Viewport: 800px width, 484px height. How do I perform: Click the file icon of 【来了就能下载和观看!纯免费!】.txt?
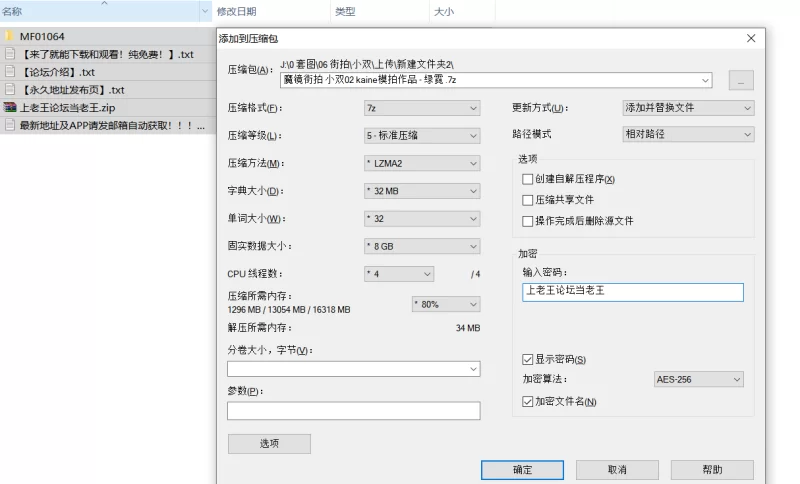pyautogui.click(x=9, y=54)
